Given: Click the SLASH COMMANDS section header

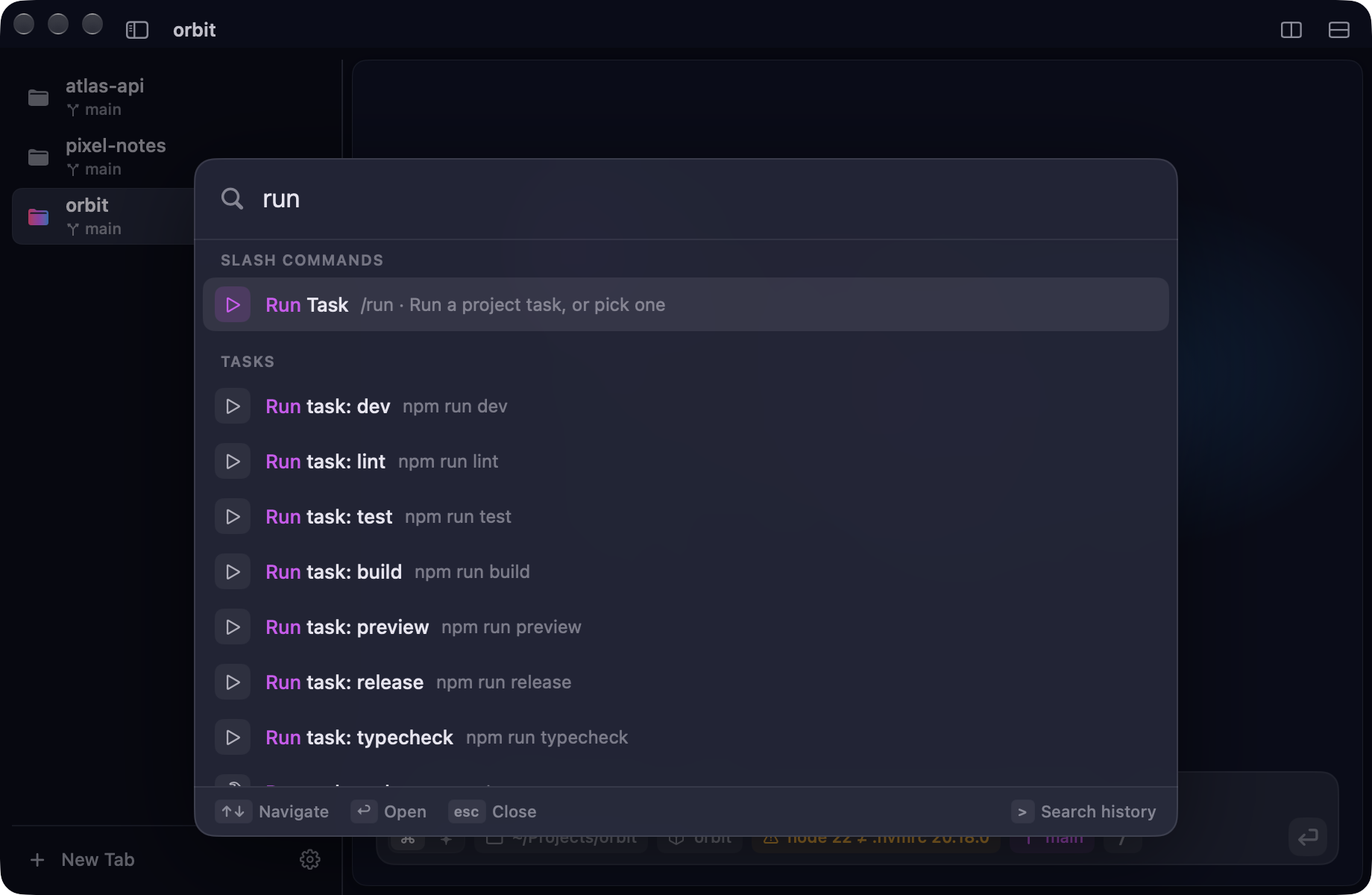Looking at the screenshot, I should coord(302,260).
